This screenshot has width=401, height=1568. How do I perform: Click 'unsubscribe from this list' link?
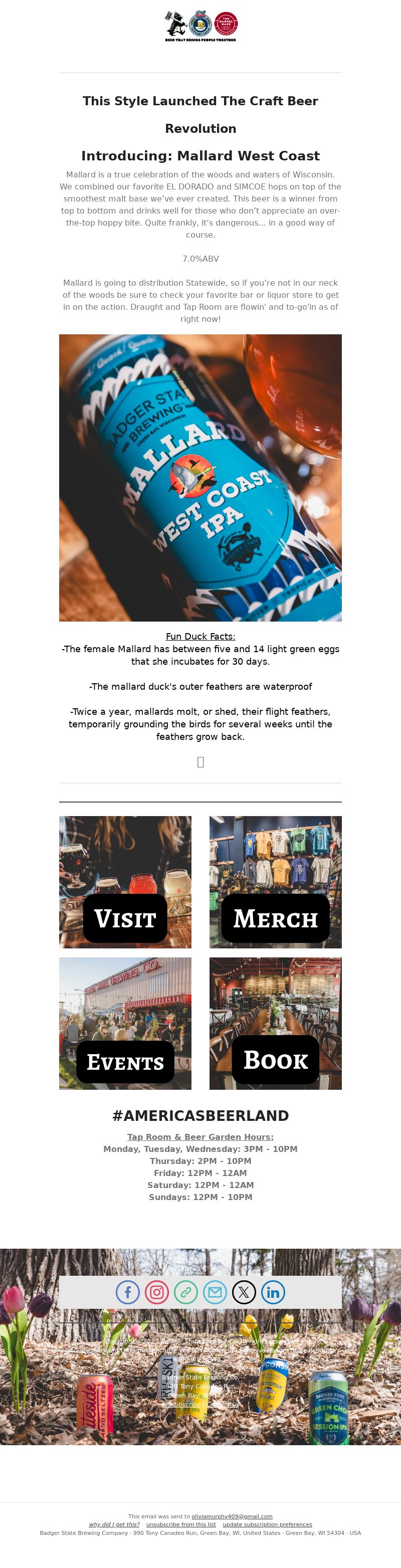pyautogui.click(x=181, y=1524)
